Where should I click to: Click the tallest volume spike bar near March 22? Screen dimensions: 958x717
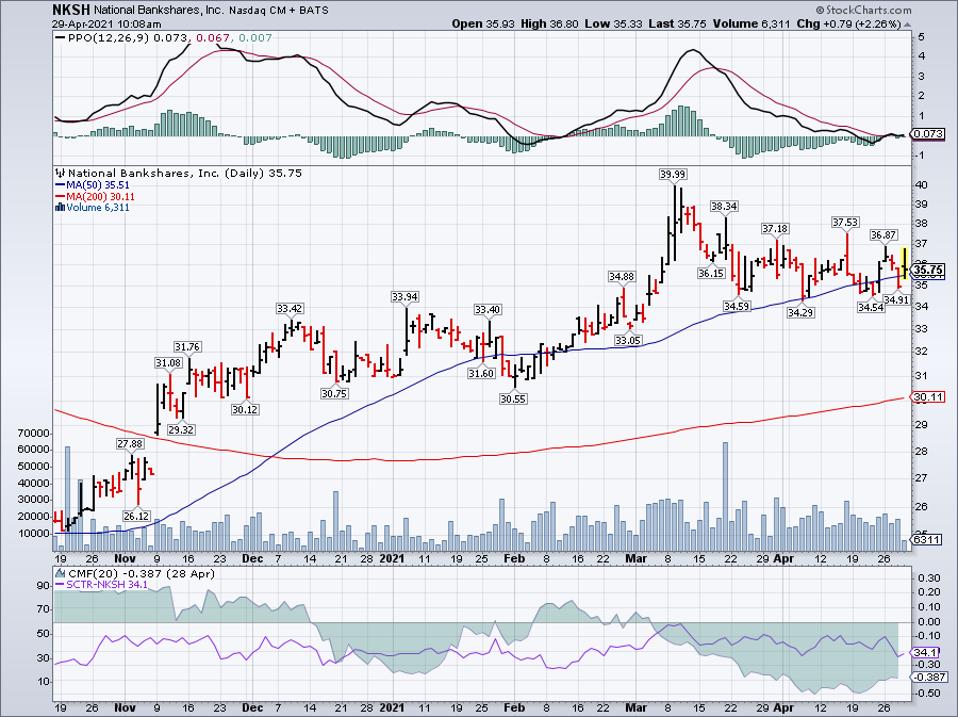point(725,497)
